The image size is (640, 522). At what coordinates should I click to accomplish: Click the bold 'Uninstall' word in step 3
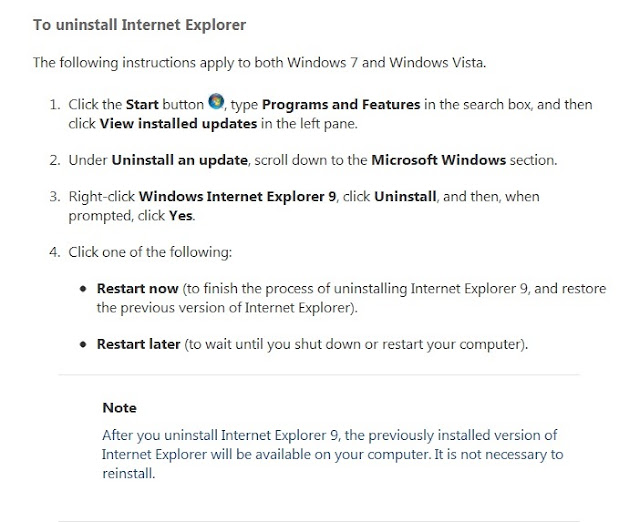405,196
